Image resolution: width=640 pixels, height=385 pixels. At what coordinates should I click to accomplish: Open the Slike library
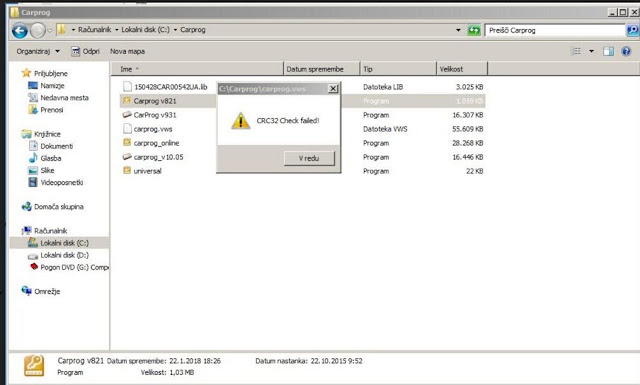click(47, 170)
